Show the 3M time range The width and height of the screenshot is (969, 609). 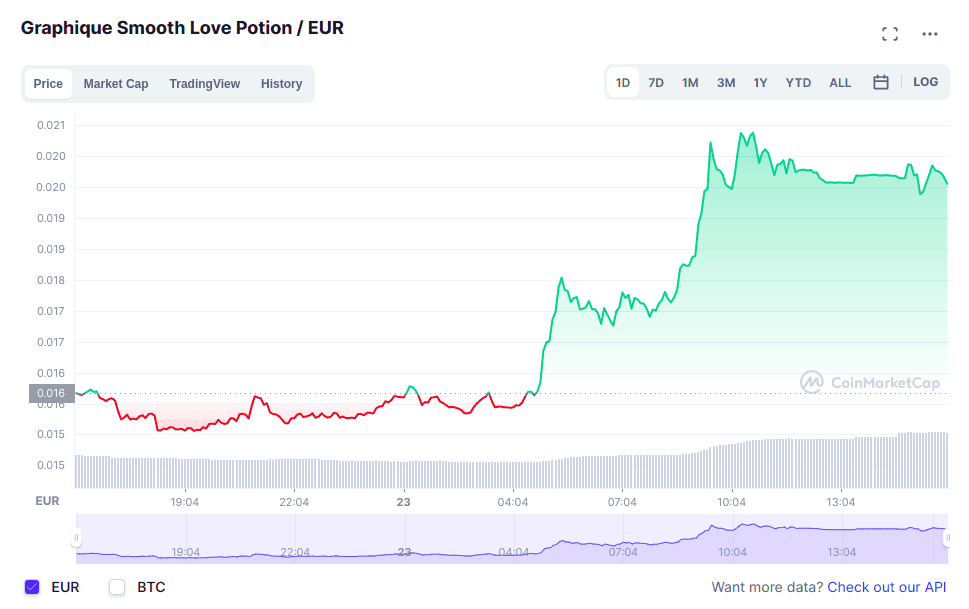[726, 83]
